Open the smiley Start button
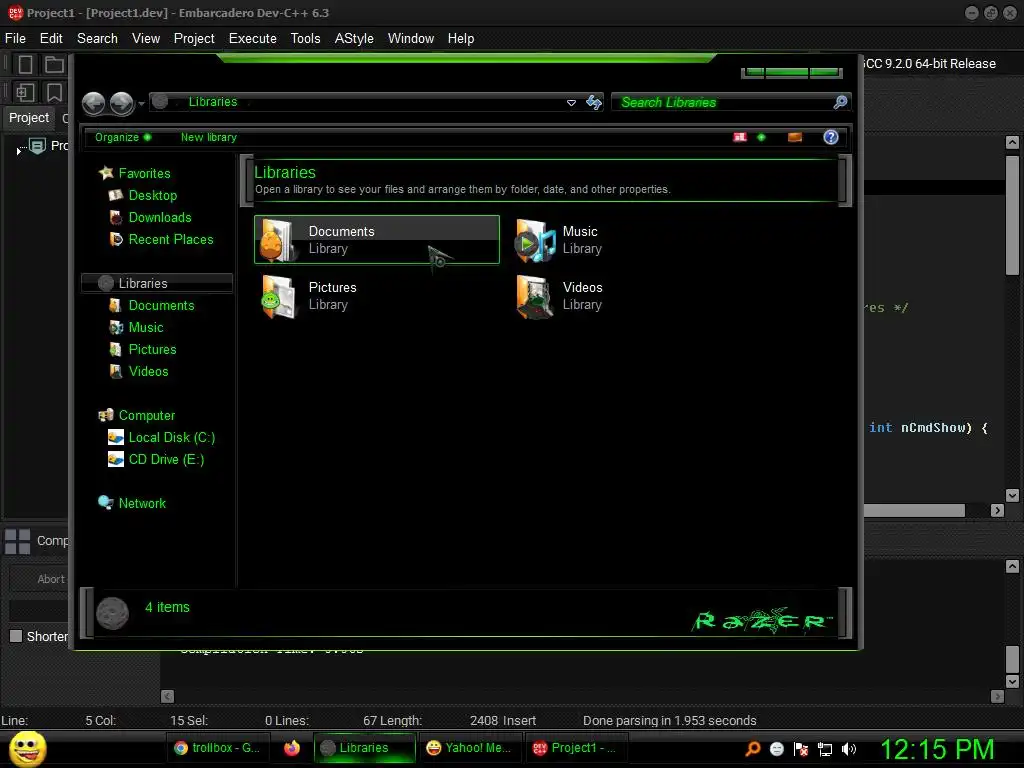The width and height of the screenshot is (1024, 768). point(27,748)
